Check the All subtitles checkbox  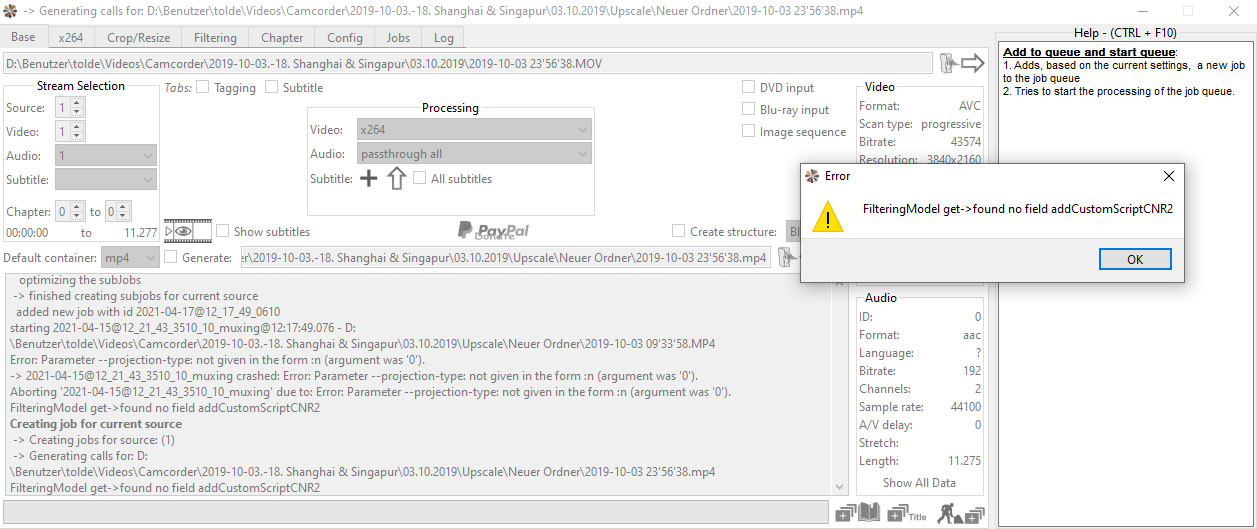pyautogui.click(x=420, y=179)
